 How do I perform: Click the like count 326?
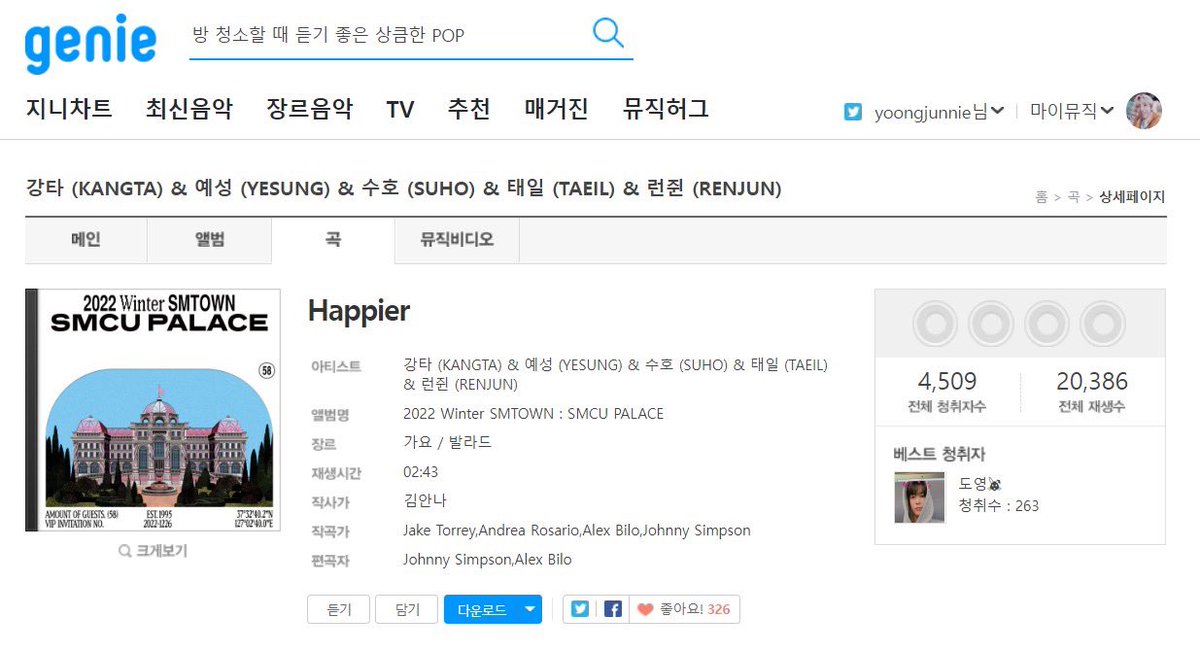pyautogui.click(x=718, y=609)
